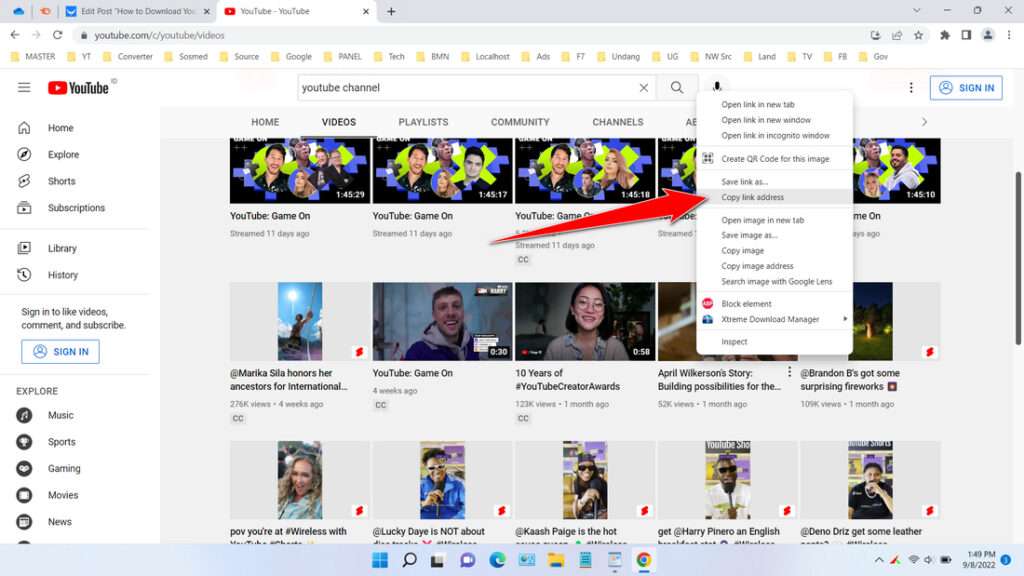This screenshot has height=576, width=1024.
Task: Switch to the CHANNELS tab
Action: (x=618, y=122)
